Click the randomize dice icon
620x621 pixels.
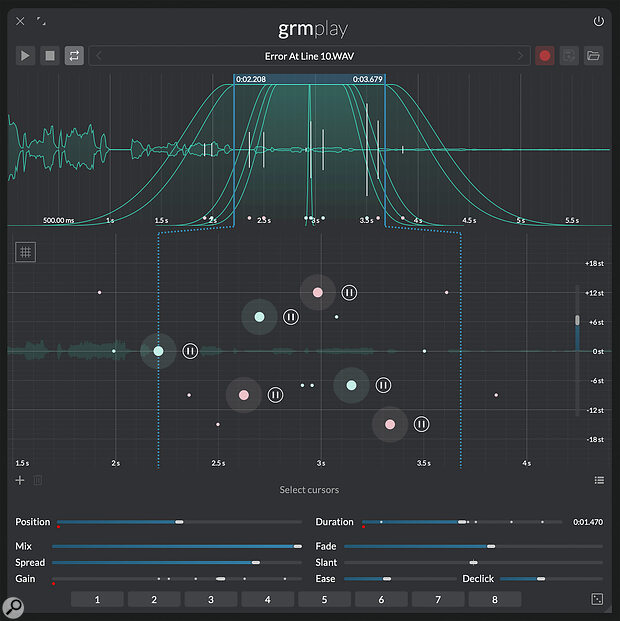pyautogui.click(x=597, y=599)
